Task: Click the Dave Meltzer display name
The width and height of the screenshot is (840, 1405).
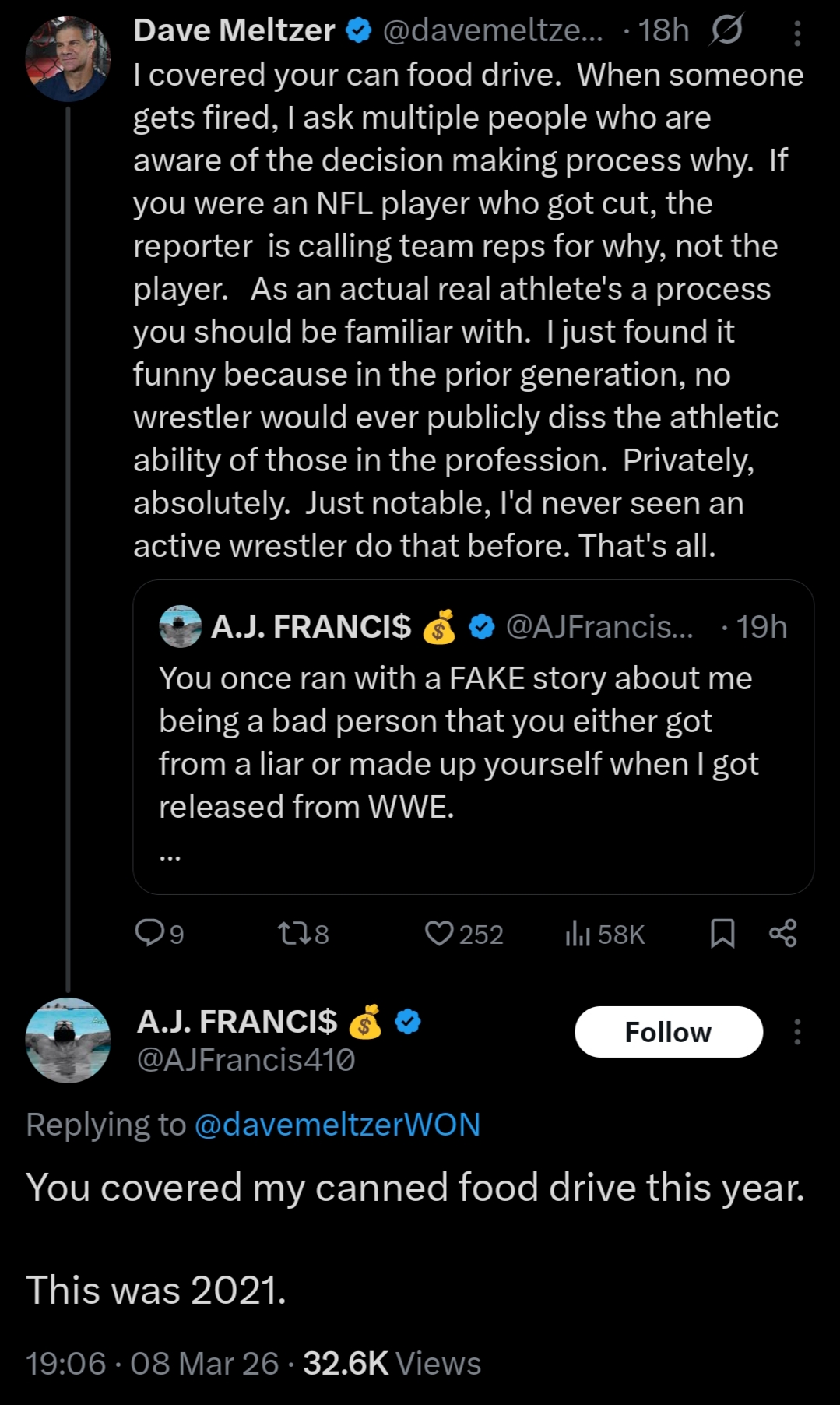Action: click(x=234, y=31)
